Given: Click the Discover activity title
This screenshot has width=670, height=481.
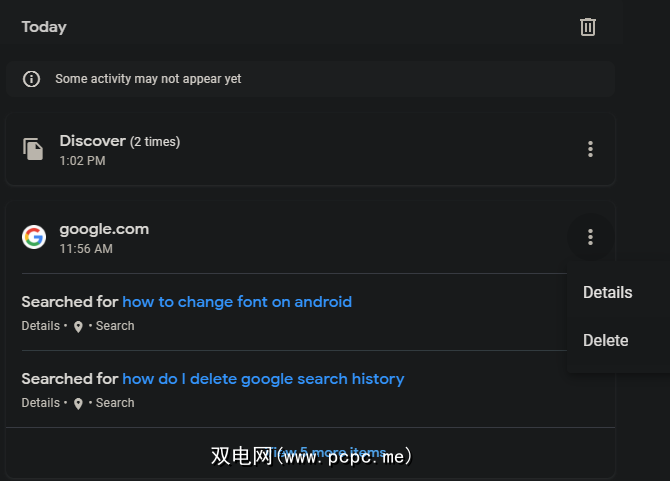Looking at the screenshot, I should click(92, 141).
